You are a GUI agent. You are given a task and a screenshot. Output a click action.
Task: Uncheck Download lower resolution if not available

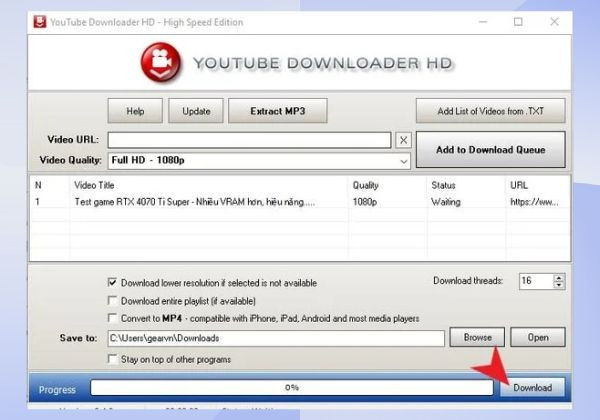pos(112,283)
